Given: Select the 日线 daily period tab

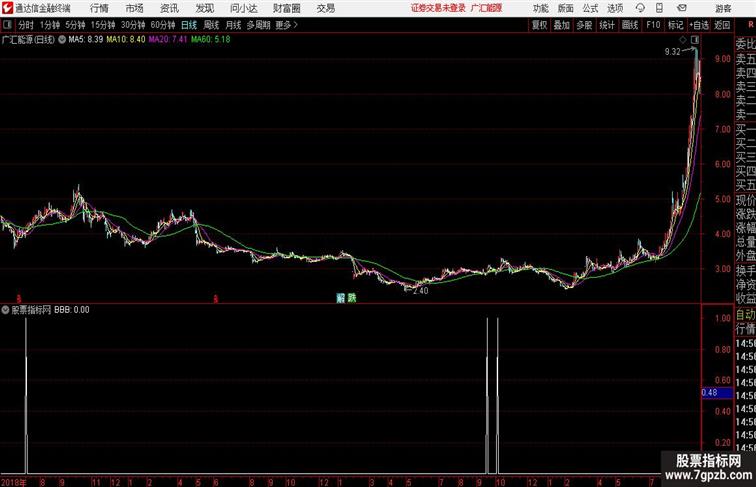Looking at the screenshot, I should (189, 25).
